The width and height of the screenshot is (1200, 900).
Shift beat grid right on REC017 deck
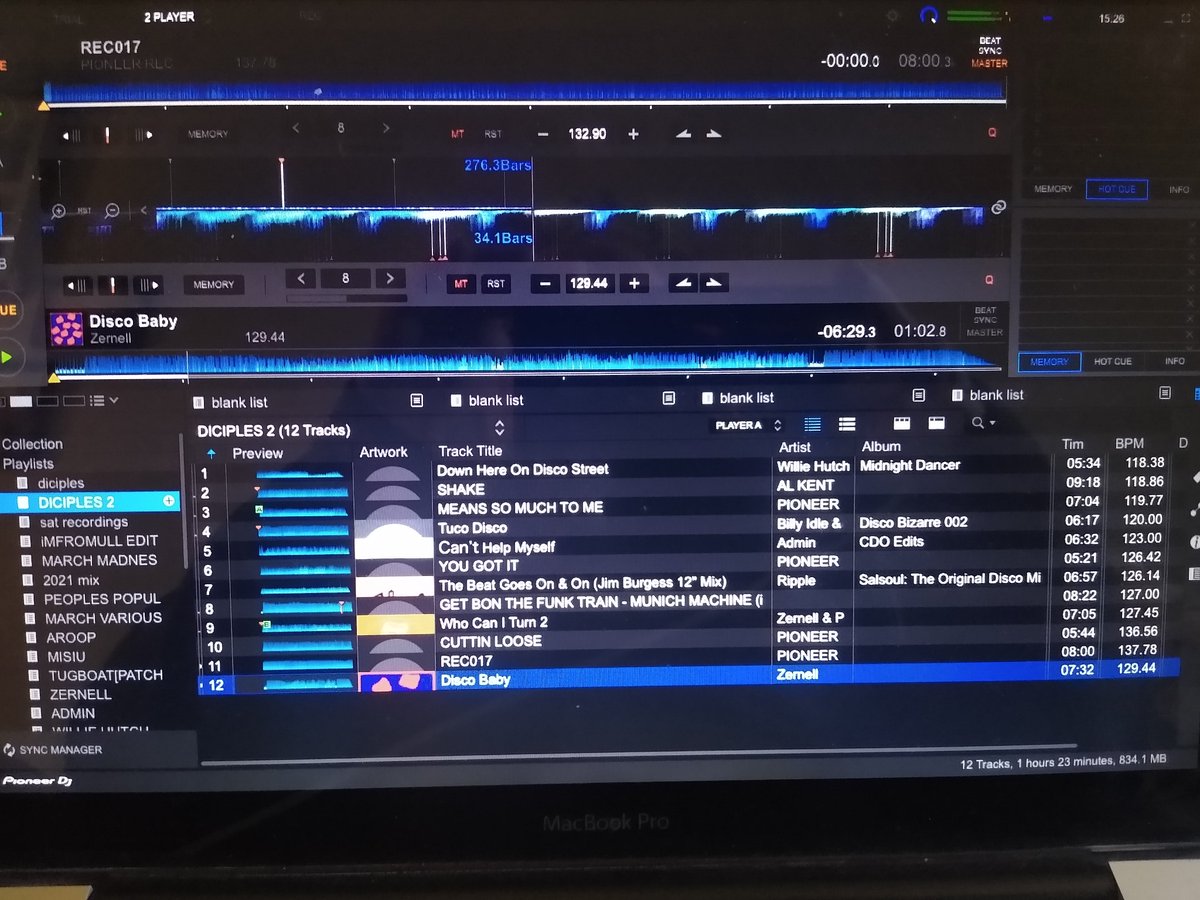tap(144, 134)
